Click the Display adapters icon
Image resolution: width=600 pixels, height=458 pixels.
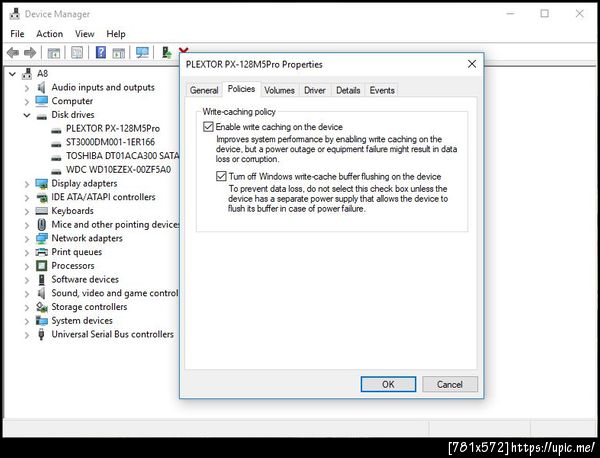(x=41, y=184)
